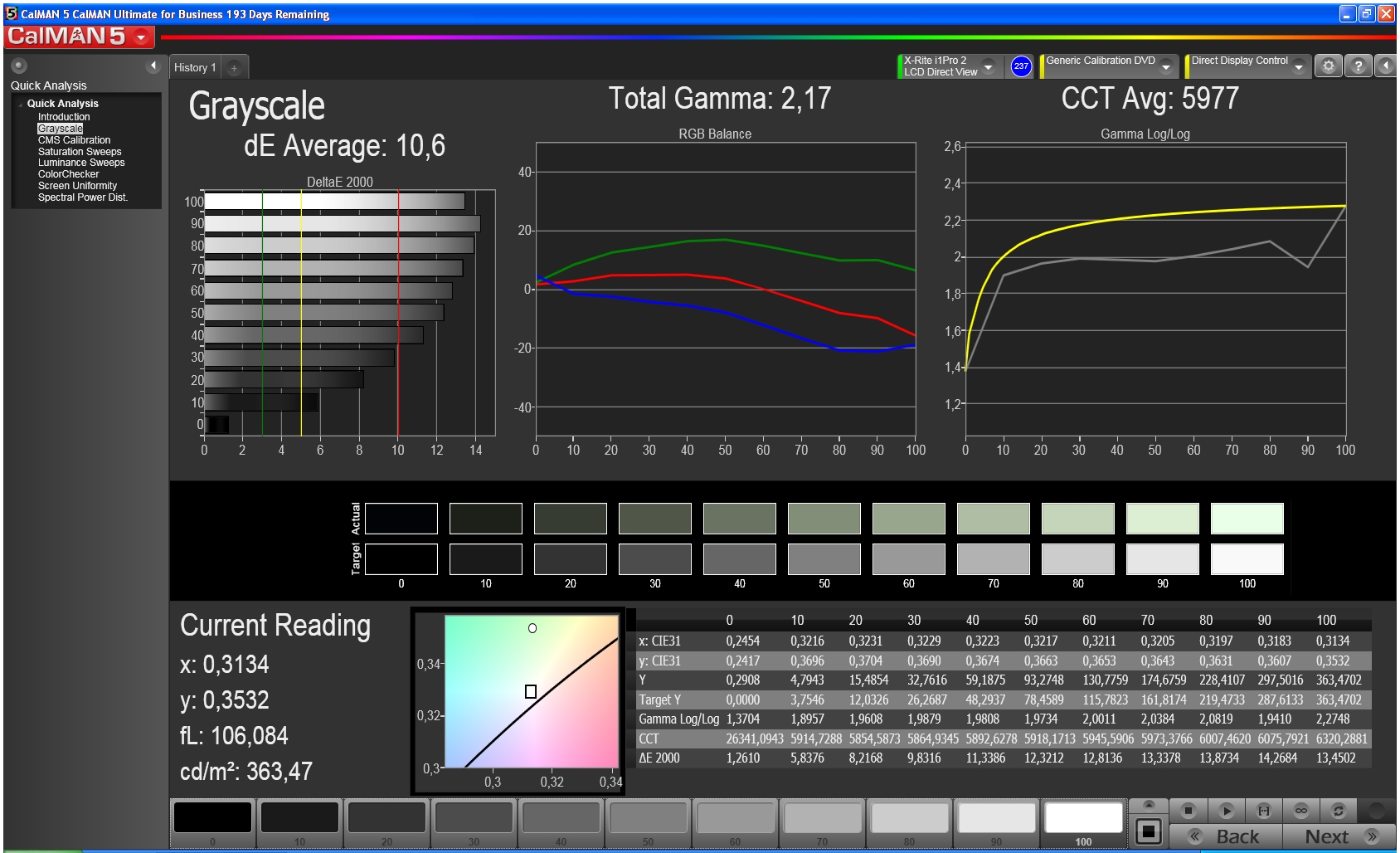Select the 0 grayscale level button
Screen dimensions: 1400x853
(x=212, y=822)
